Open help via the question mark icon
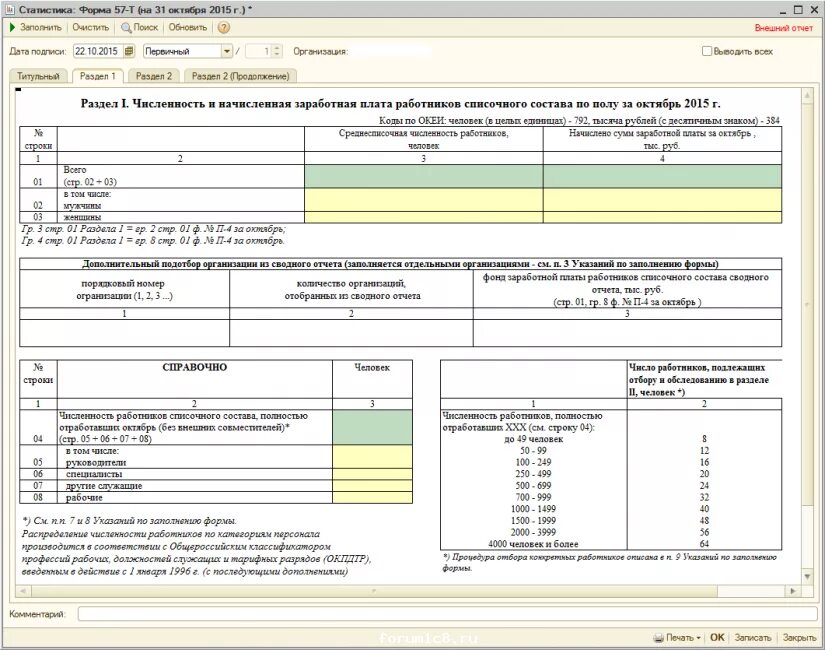825x650 pixels. tap(224, 27)
